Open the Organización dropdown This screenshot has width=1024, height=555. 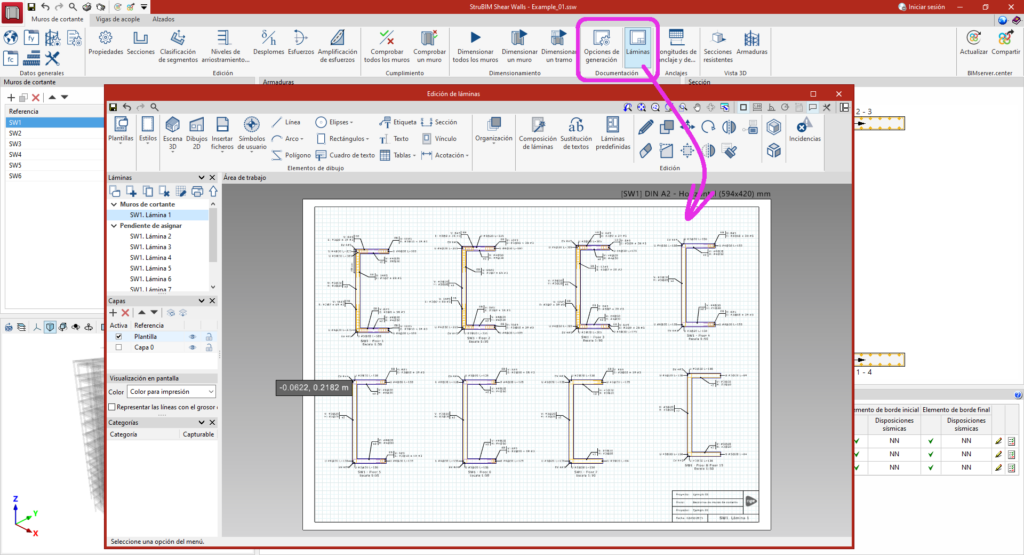click(494, 131)
